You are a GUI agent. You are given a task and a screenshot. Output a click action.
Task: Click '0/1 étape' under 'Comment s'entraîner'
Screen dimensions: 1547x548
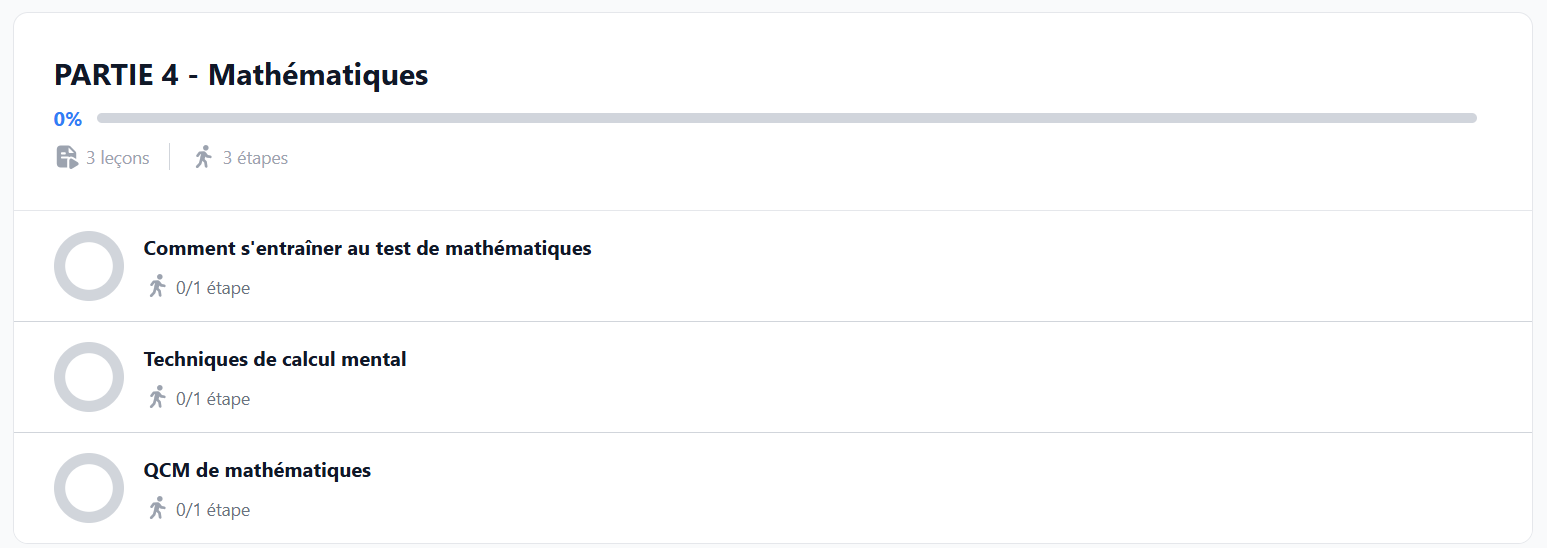pyautogui.click(x=213, y=288)
